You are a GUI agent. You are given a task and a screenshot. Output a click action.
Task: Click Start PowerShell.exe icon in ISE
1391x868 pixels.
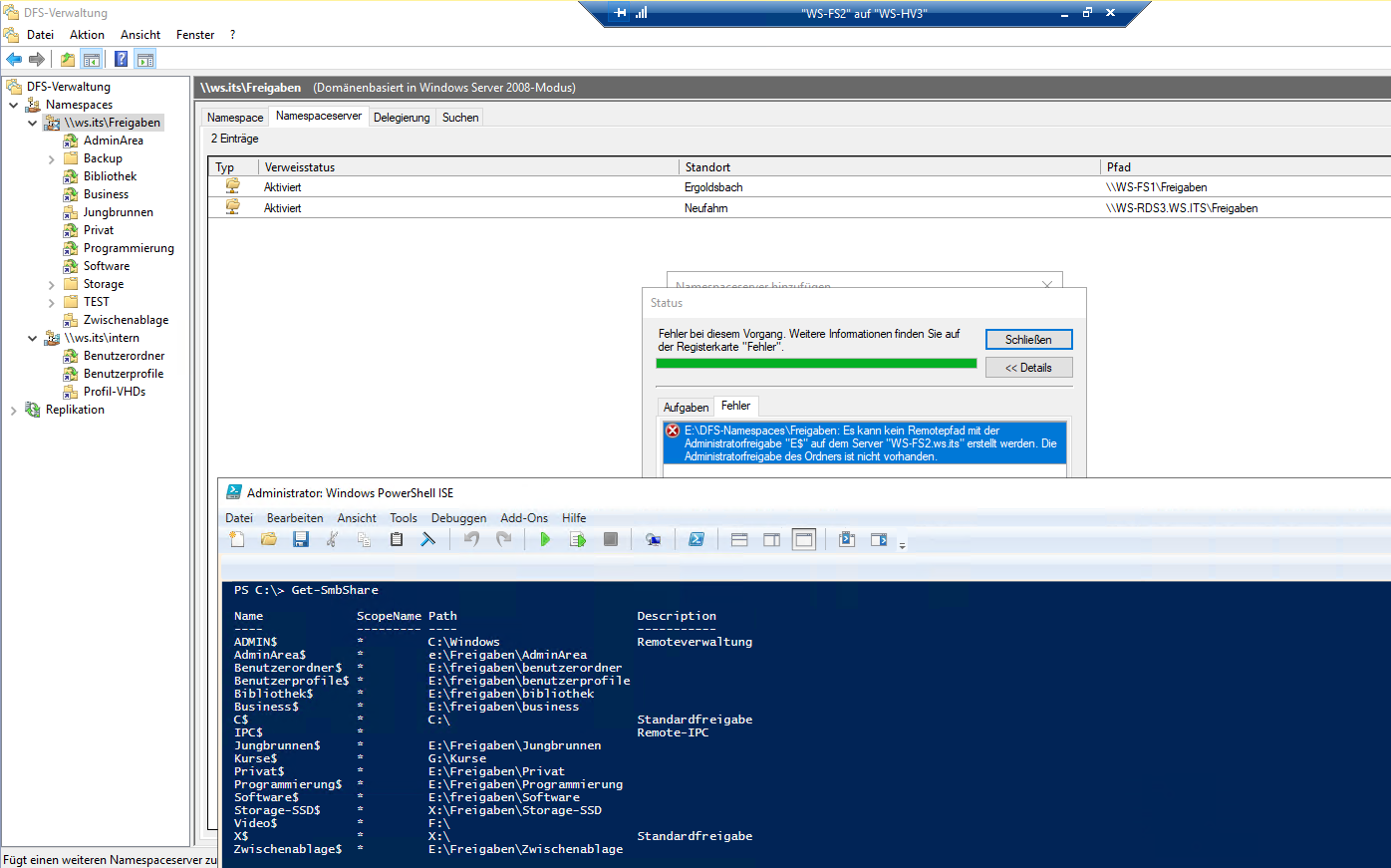pyautogui.click(x=696, y=539)
